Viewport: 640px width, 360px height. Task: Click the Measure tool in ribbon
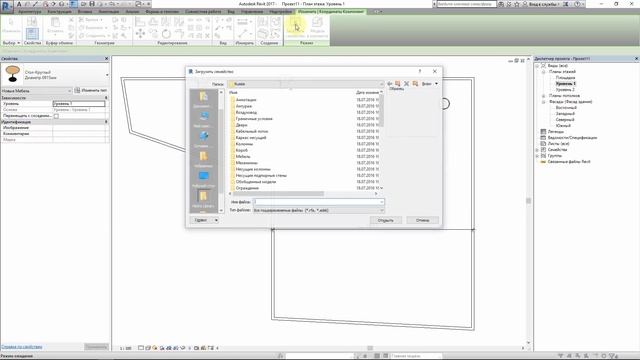click(242, 22)
